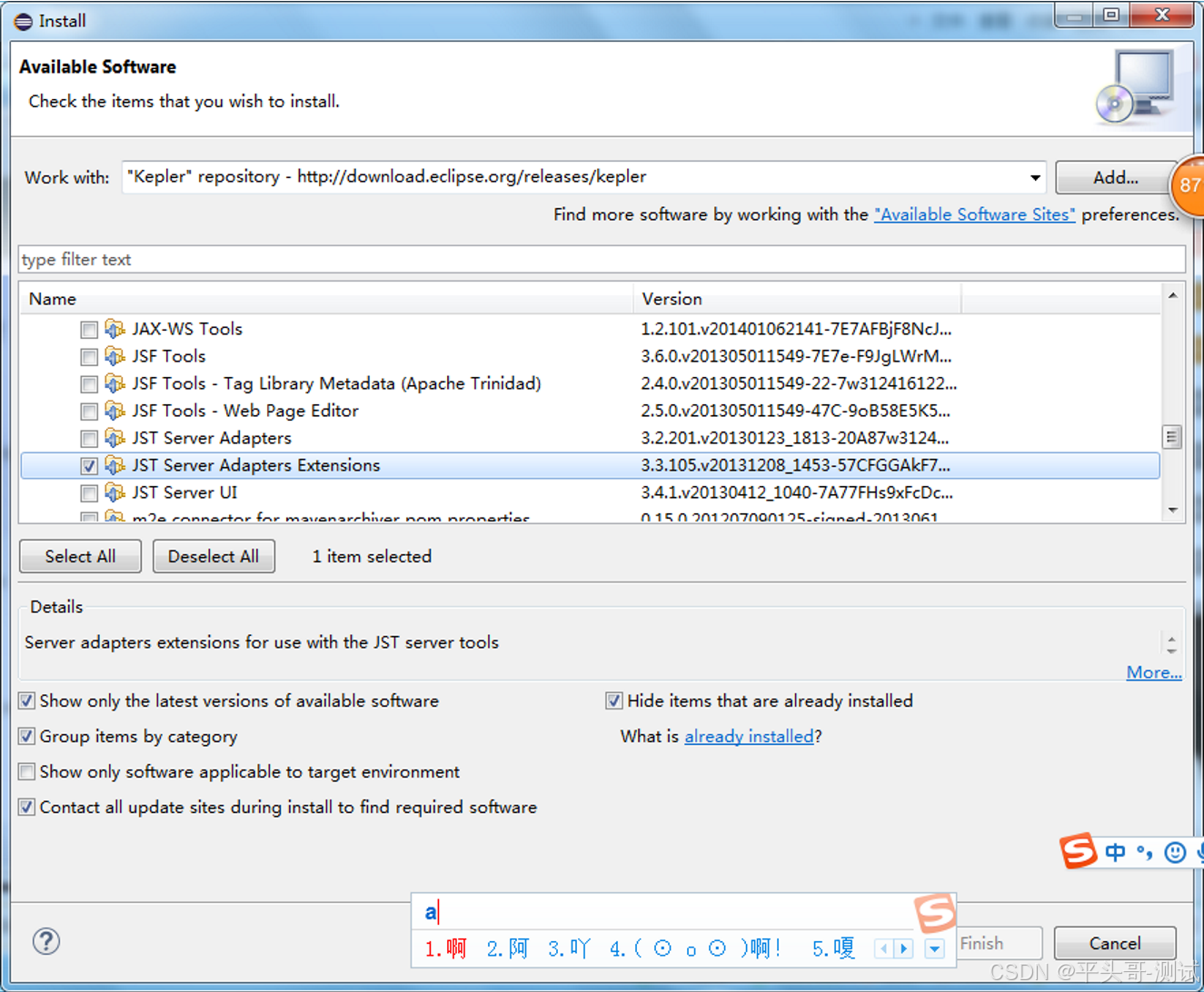Open the Work with repository dropdown
This screenshot has height=992, width=1204.
(x=1035, y=177)
